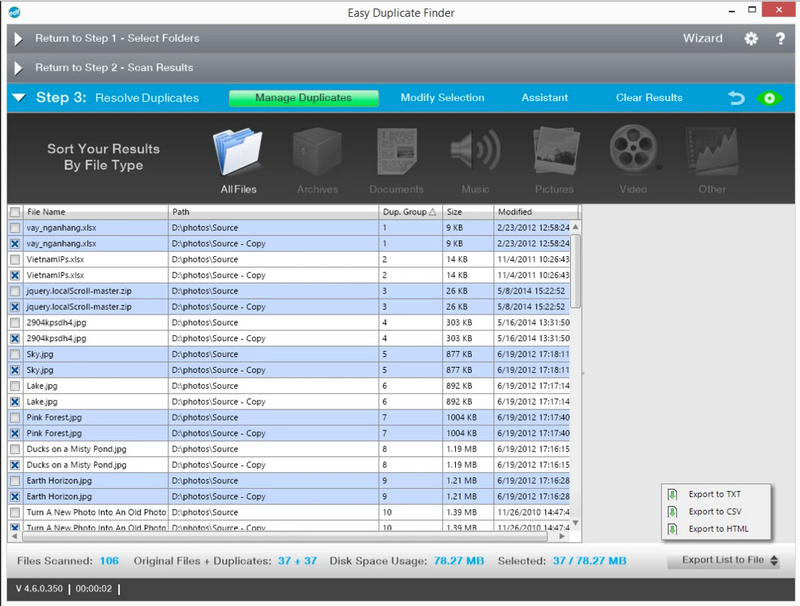Select Export to TXT menu entry
The image size is (800, 606).
pyautogui.click(x=715, y=494)
